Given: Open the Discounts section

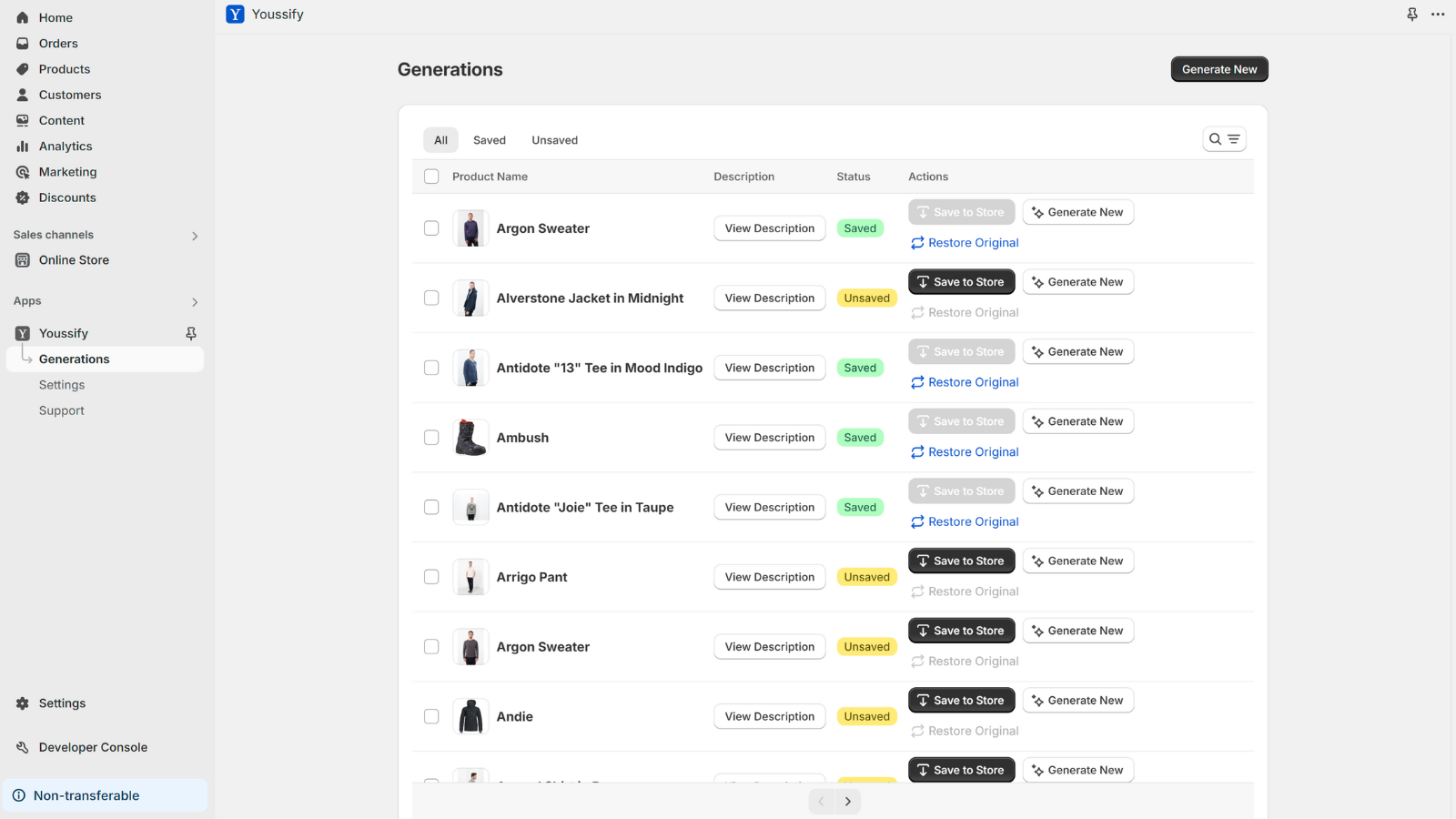Looking at the screenshot, I should [67, 197].
